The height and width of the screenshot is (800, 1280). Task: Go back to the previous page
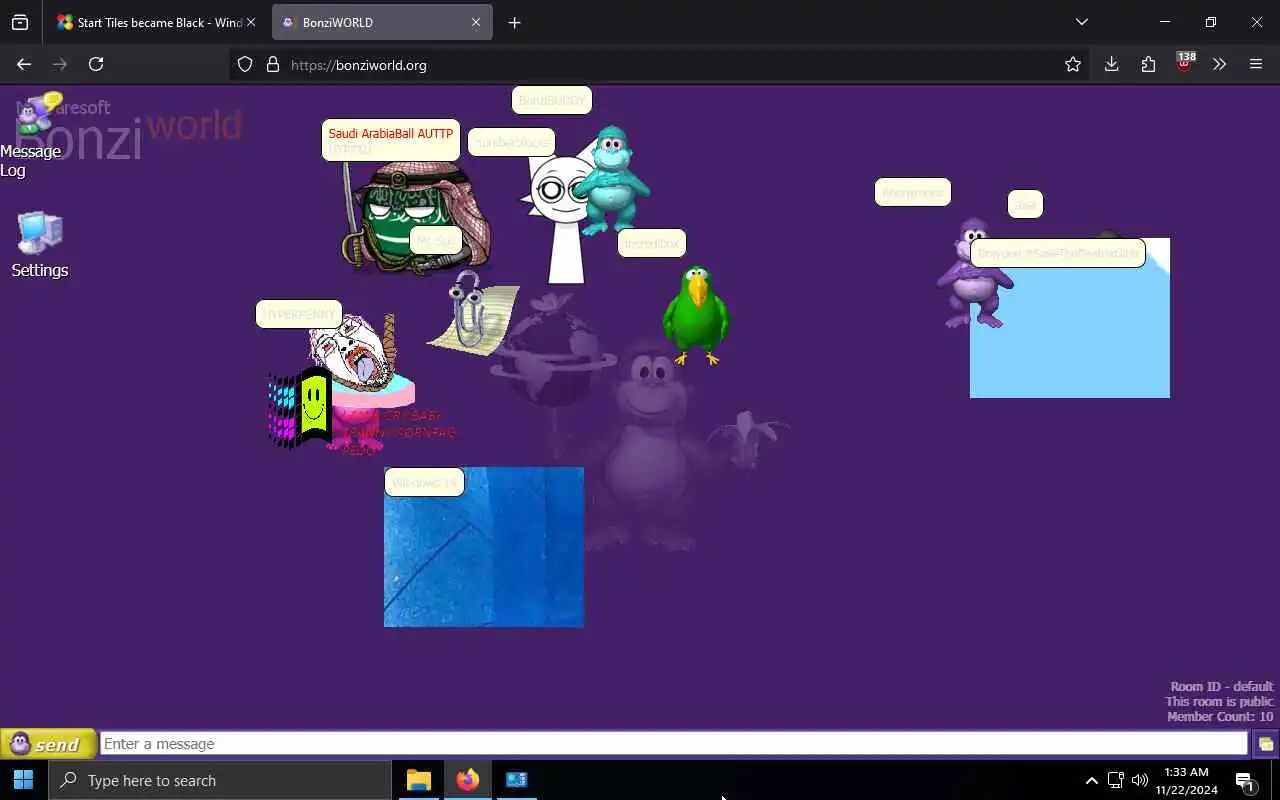click(24, 64)
